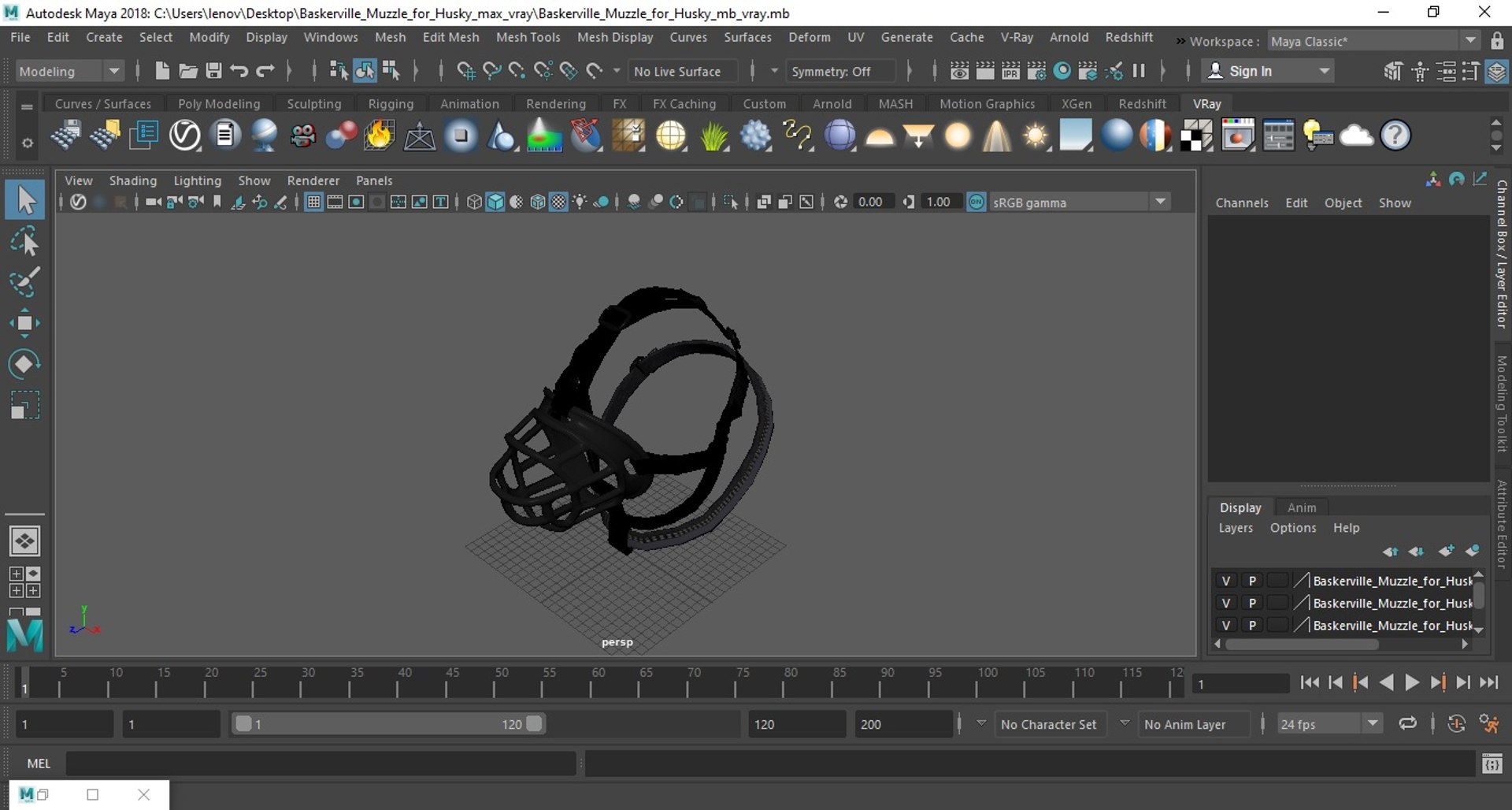This screenshot has height=810, width=1512.
Task: Open the No Character Set dropdown
Action: (980, 723)
